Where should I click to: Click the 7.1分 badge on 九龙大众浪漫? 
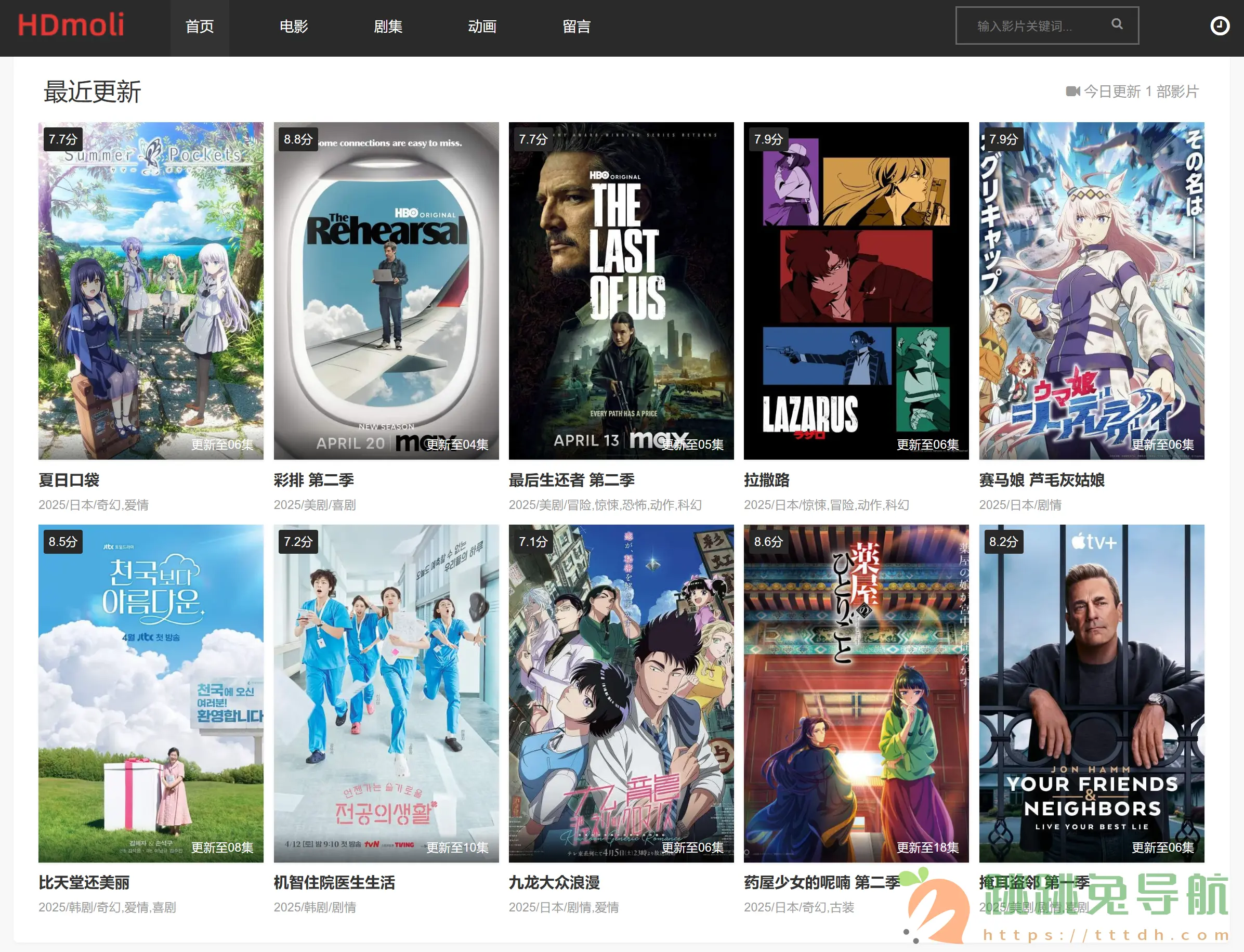pyautogui.click(x=533, y=542)
